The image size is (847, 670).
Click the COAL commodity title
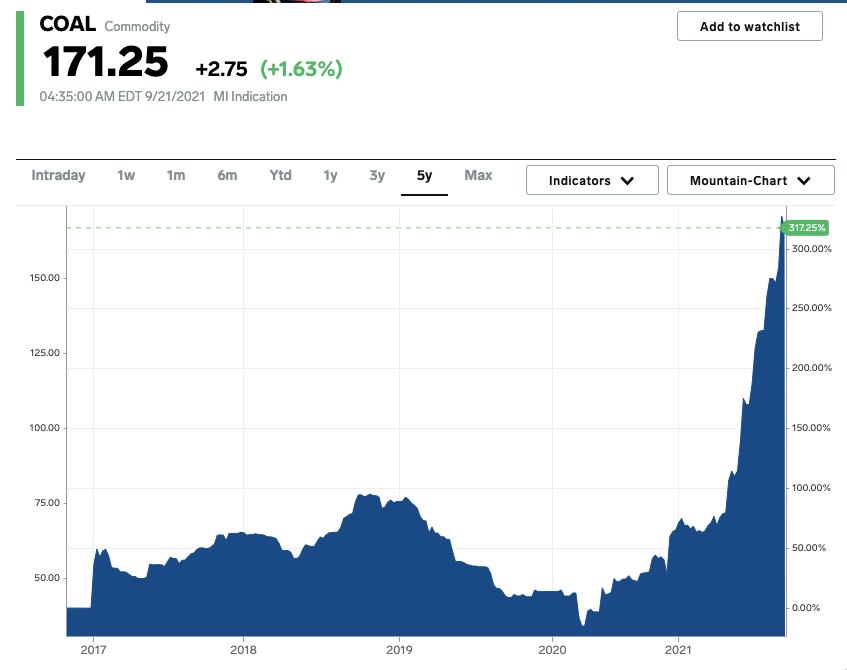tap(67, 25)
